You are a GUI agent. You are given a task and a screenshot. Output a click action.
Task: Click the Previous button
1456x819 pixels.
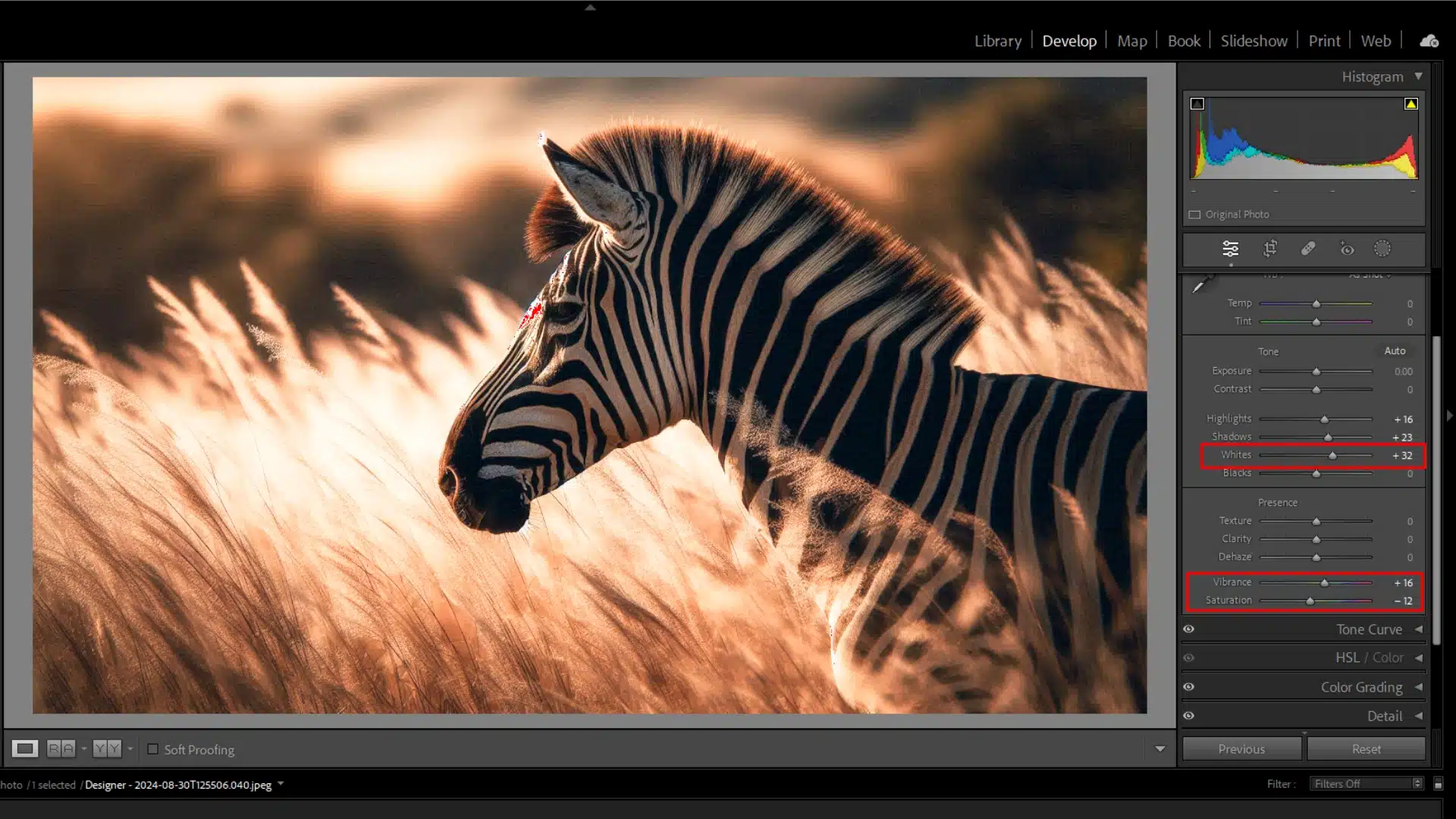pos(1241,748)
